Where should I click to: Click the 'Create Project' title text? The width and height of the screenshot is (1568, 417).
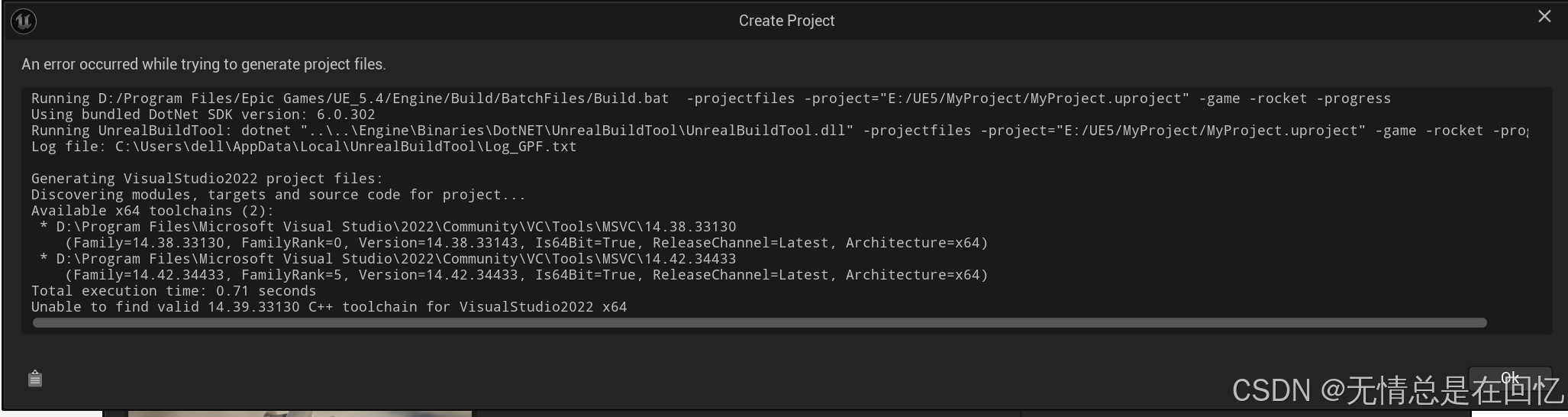786,21
